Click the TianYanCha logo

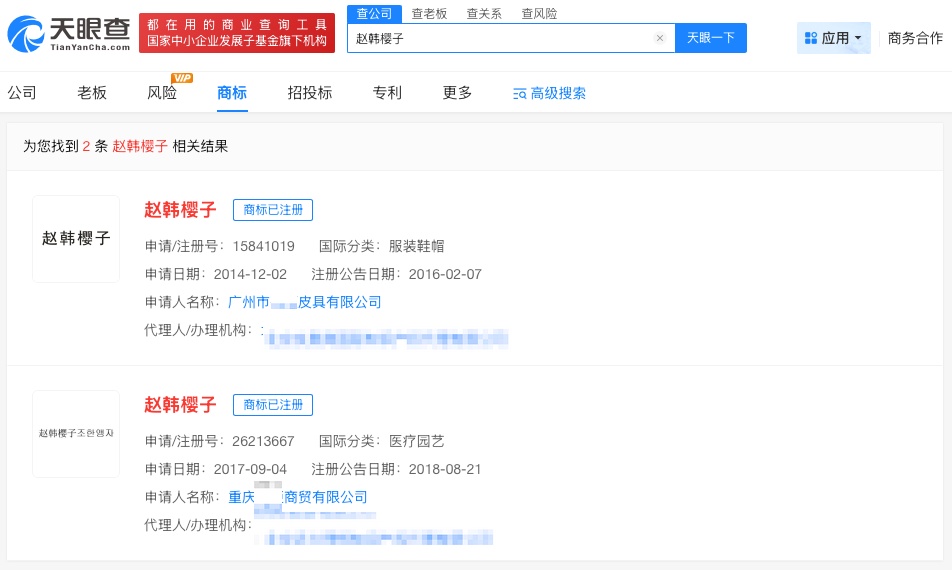(x=69, y=33)
